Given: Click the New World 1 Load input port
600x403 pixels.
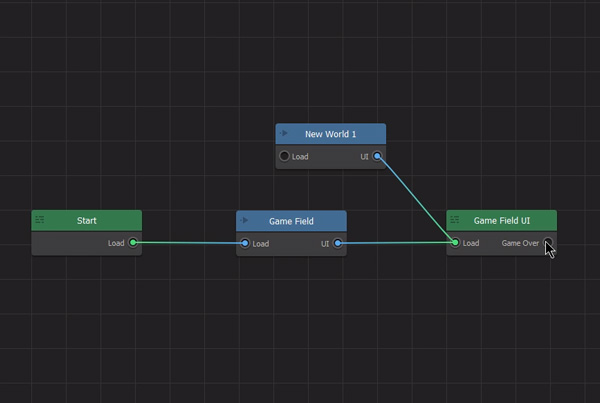Looking at the screenshot, I should tap(284, 156).
